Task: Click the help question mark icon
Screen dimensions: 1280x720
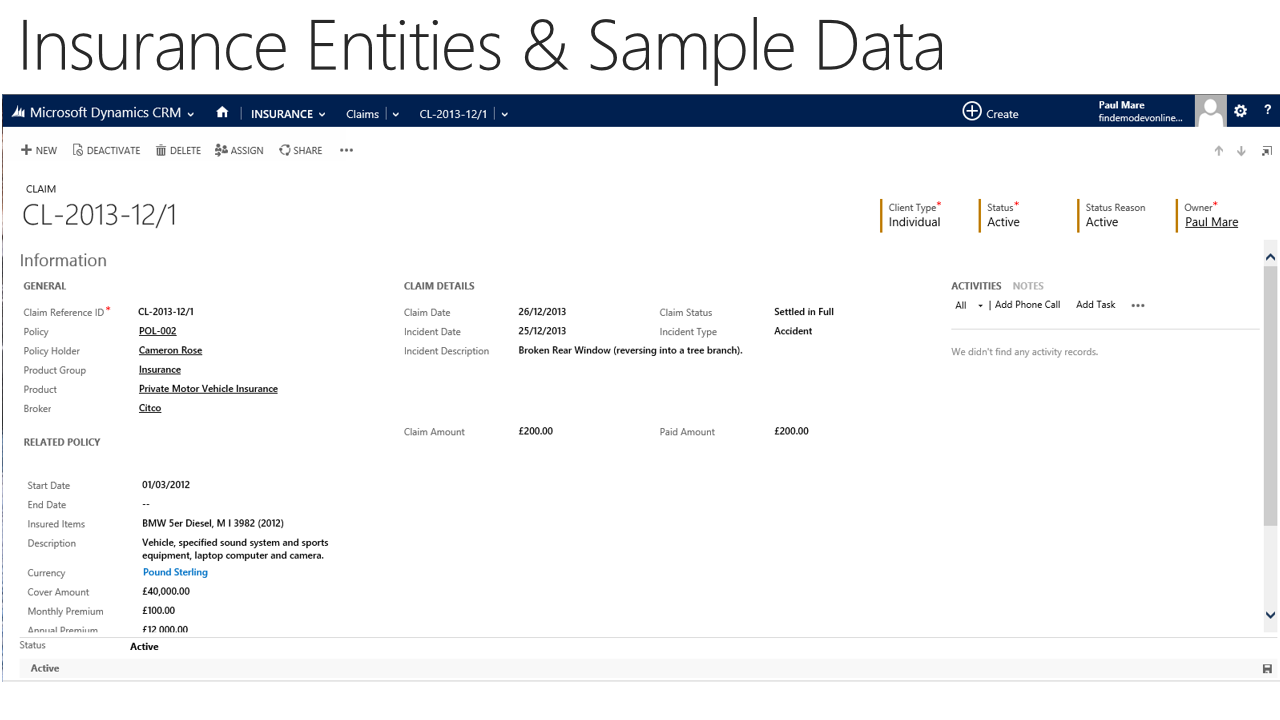Action: tap(1267, 111)
